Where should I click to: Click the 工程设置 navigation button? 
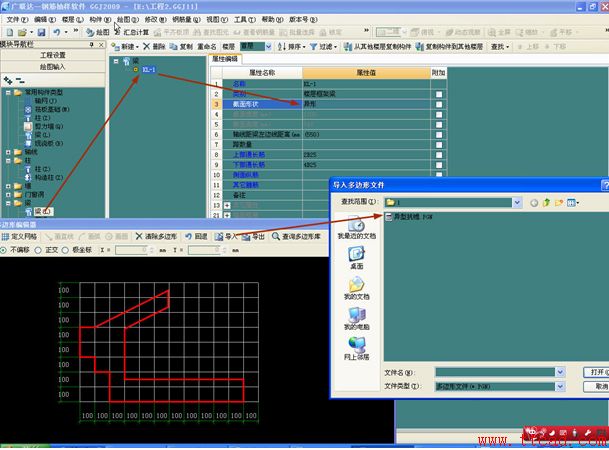tap(53, 55)
